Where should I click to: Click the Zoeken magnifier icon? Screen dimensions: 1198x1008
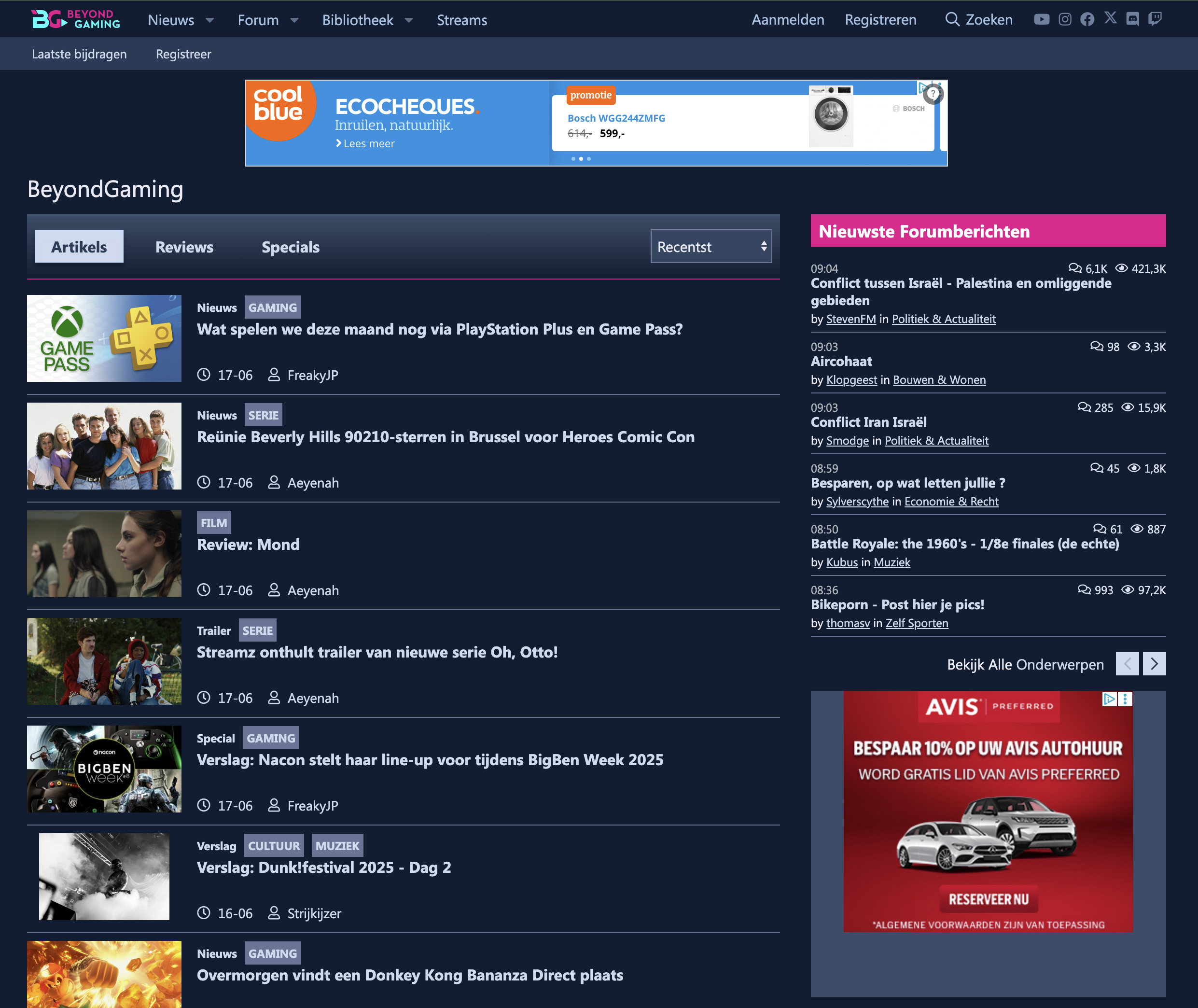tap(952, 19)
